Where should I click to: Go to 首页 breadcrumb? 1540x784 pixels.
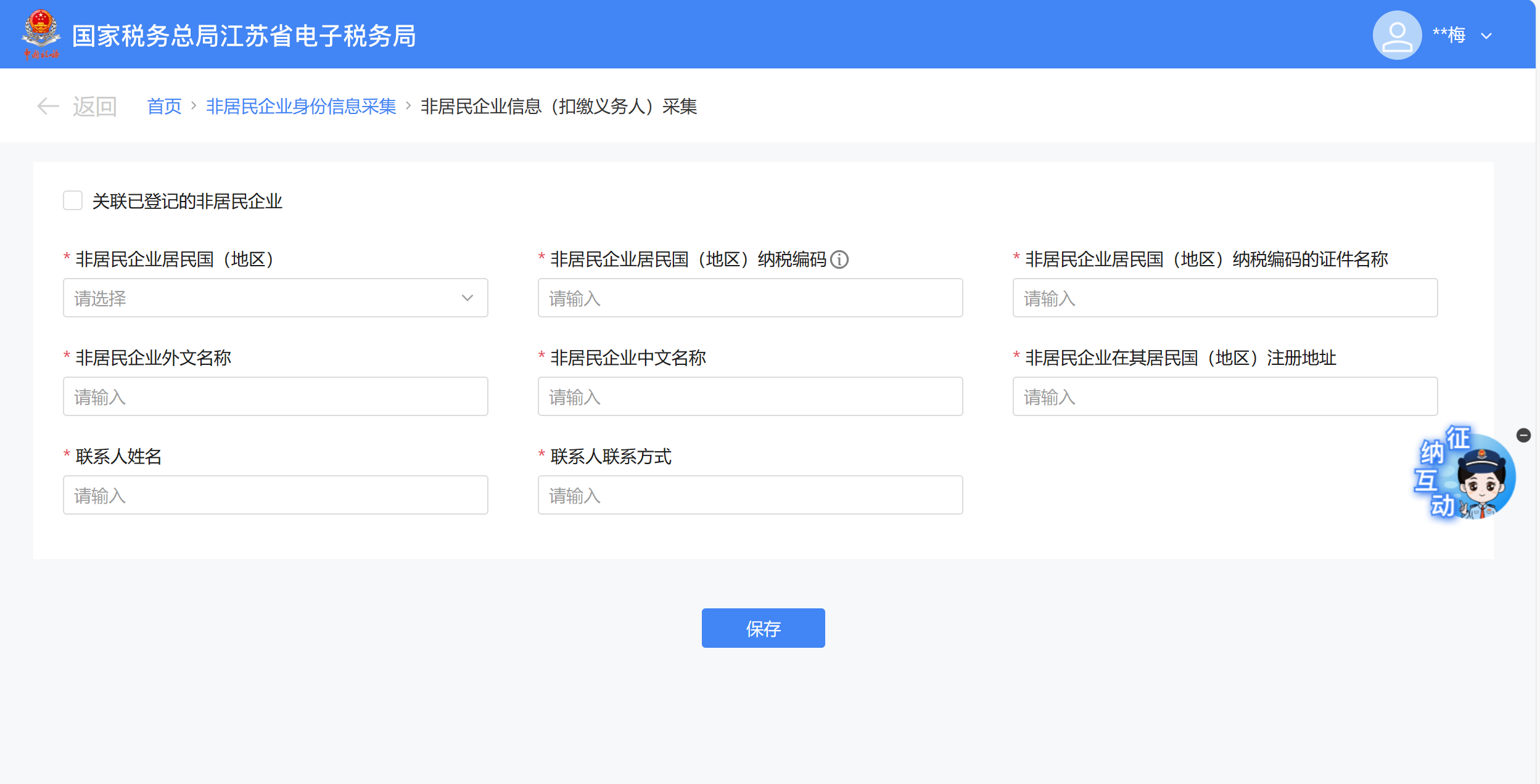coord(164,107)
